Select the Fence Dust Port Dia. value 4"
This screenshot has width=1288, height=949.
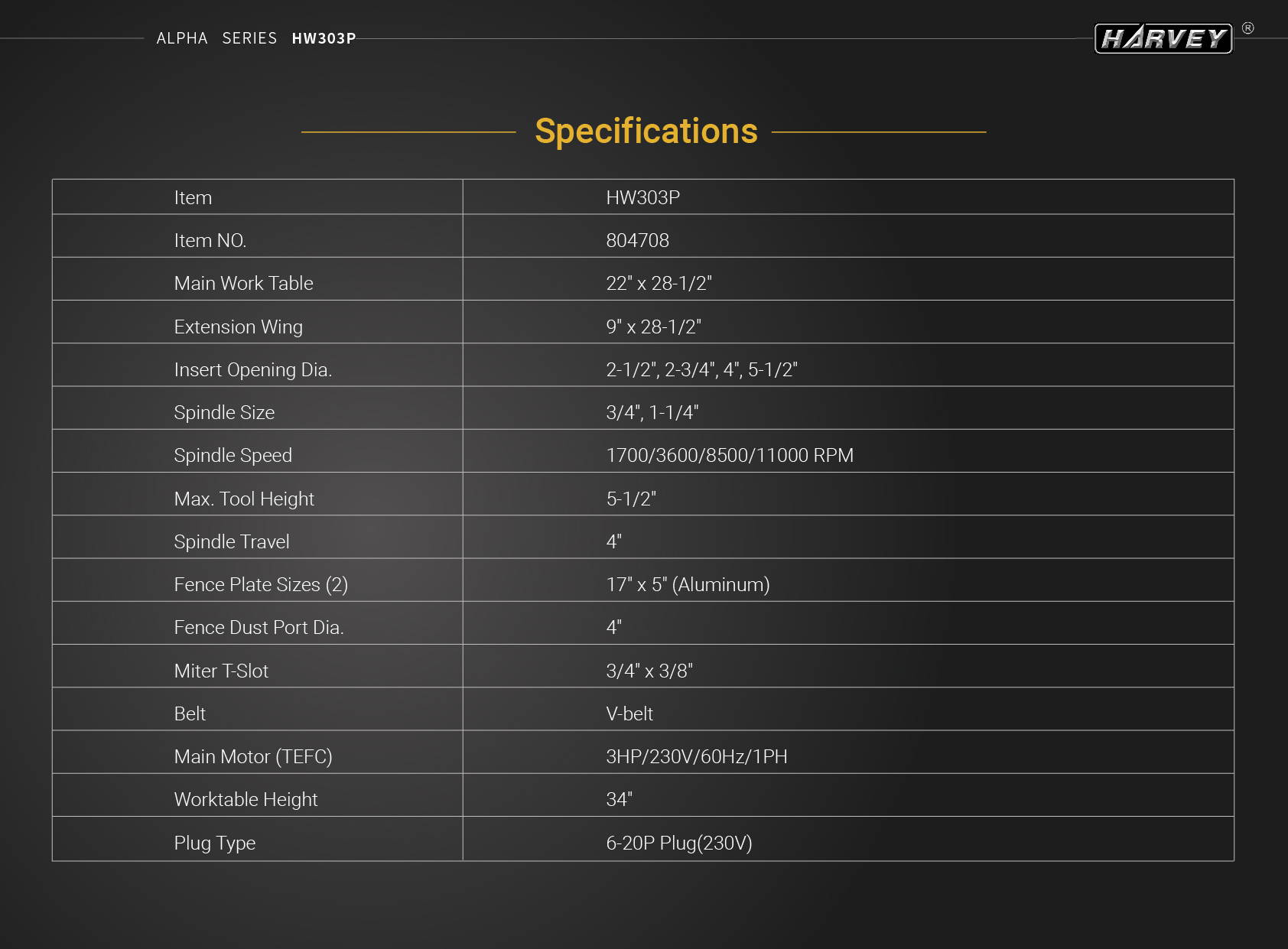click(x=613, y=627)
